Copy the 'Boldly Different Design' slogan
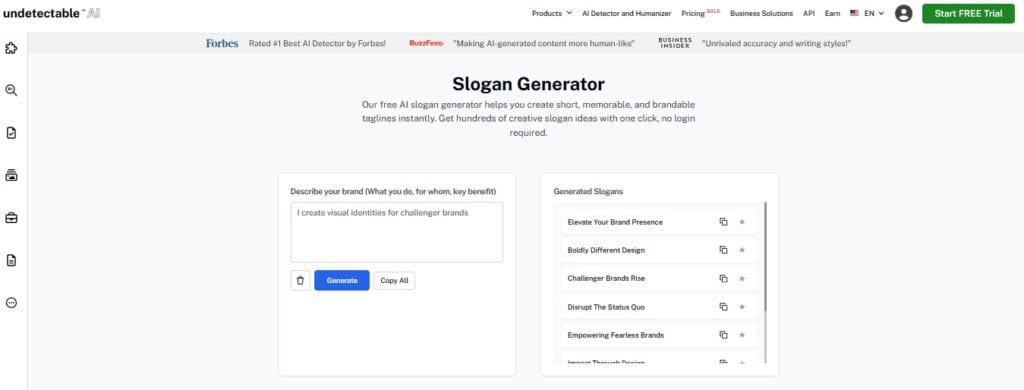 (x=723, y=250)
